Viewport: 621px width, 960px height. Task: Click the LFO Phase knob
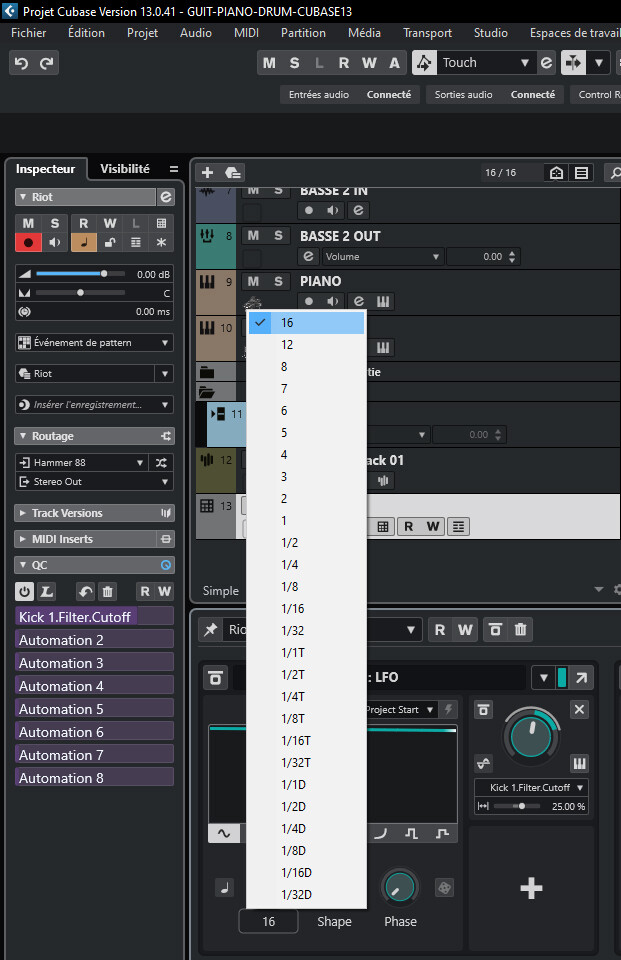[400, 887]
